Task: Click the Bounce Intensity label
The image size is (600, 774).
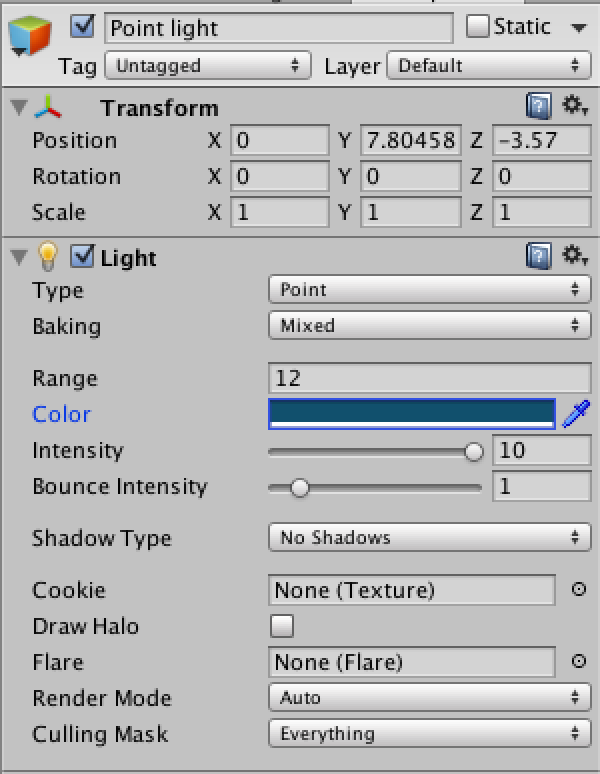Action: click(120, 487)
